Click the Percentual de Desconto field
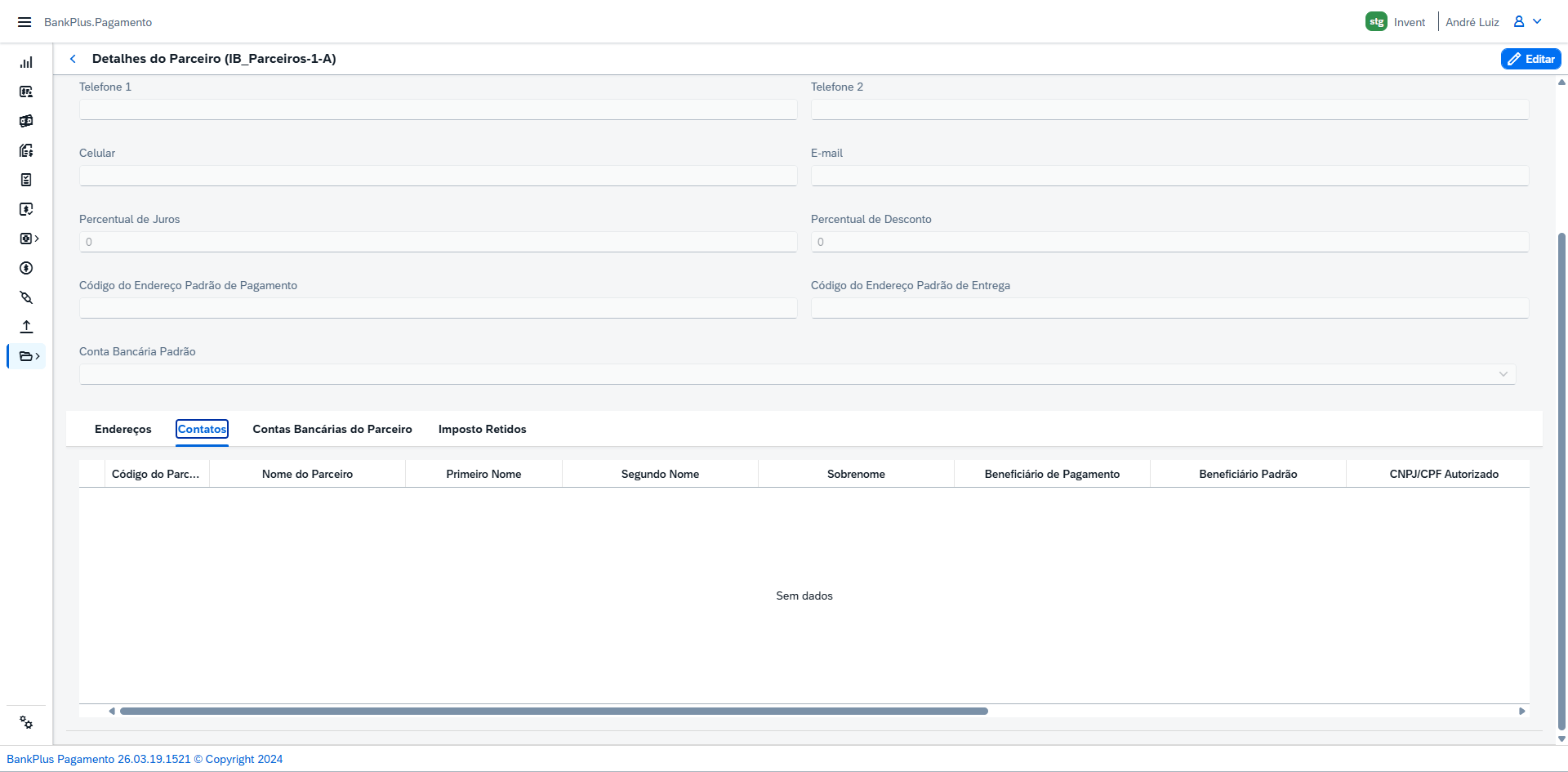 [x=1170, y=242]
